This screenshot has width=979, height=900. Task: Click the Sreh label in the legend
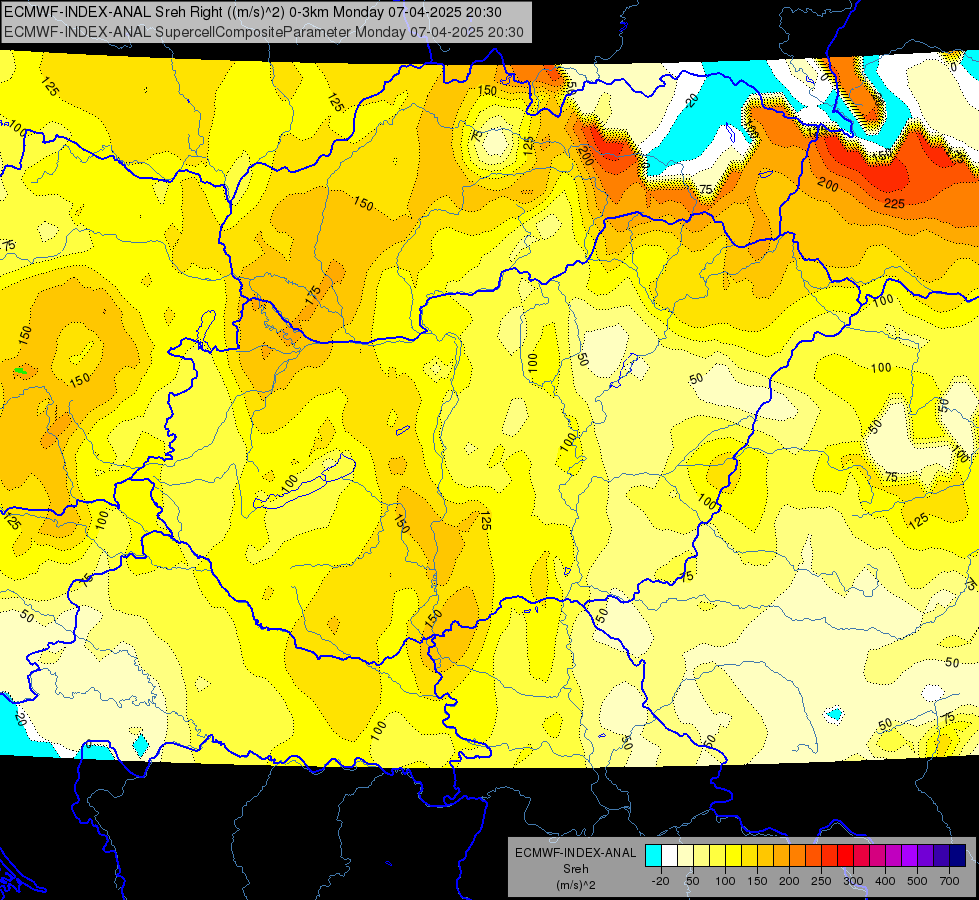(576, 869)
